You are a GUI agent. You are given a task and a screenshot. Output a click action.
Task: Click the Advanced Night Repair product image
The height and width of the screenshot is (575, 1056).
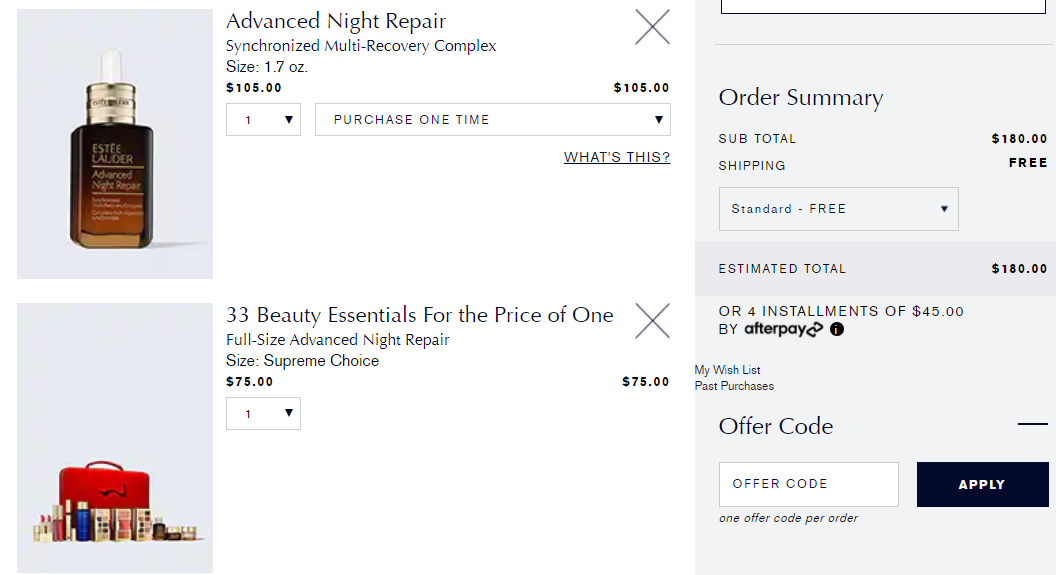point(115,144)
